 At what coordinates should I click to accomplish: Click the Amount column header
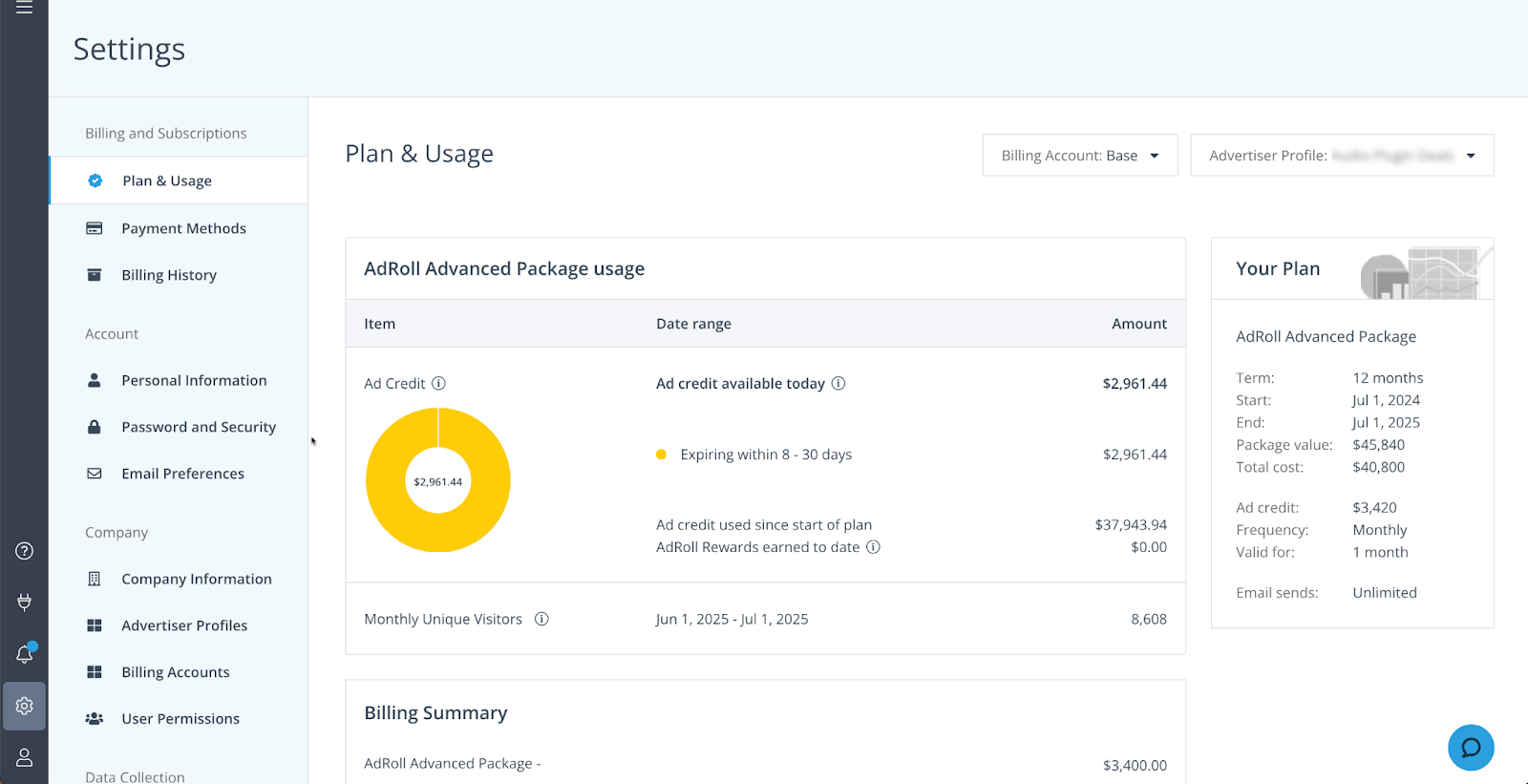[1139, 324]
